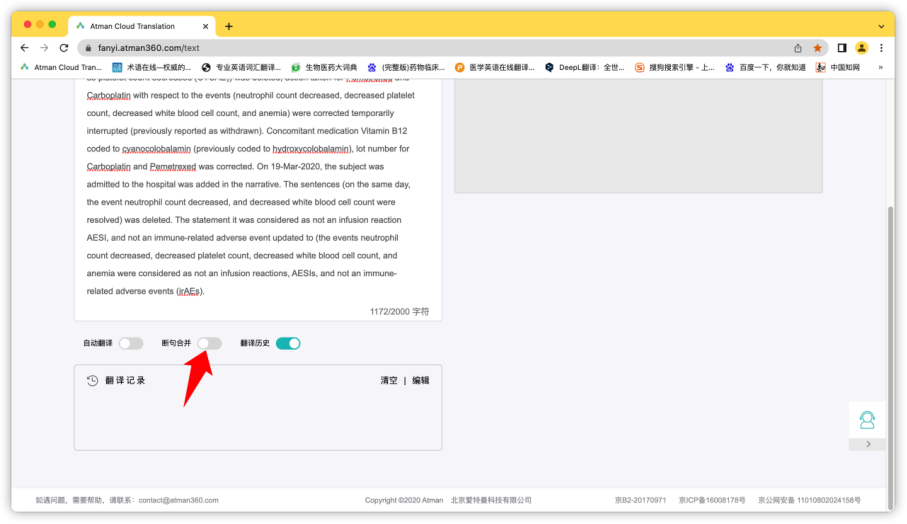Open 专业英语词汇翻译 bookmark

point(241,68)
